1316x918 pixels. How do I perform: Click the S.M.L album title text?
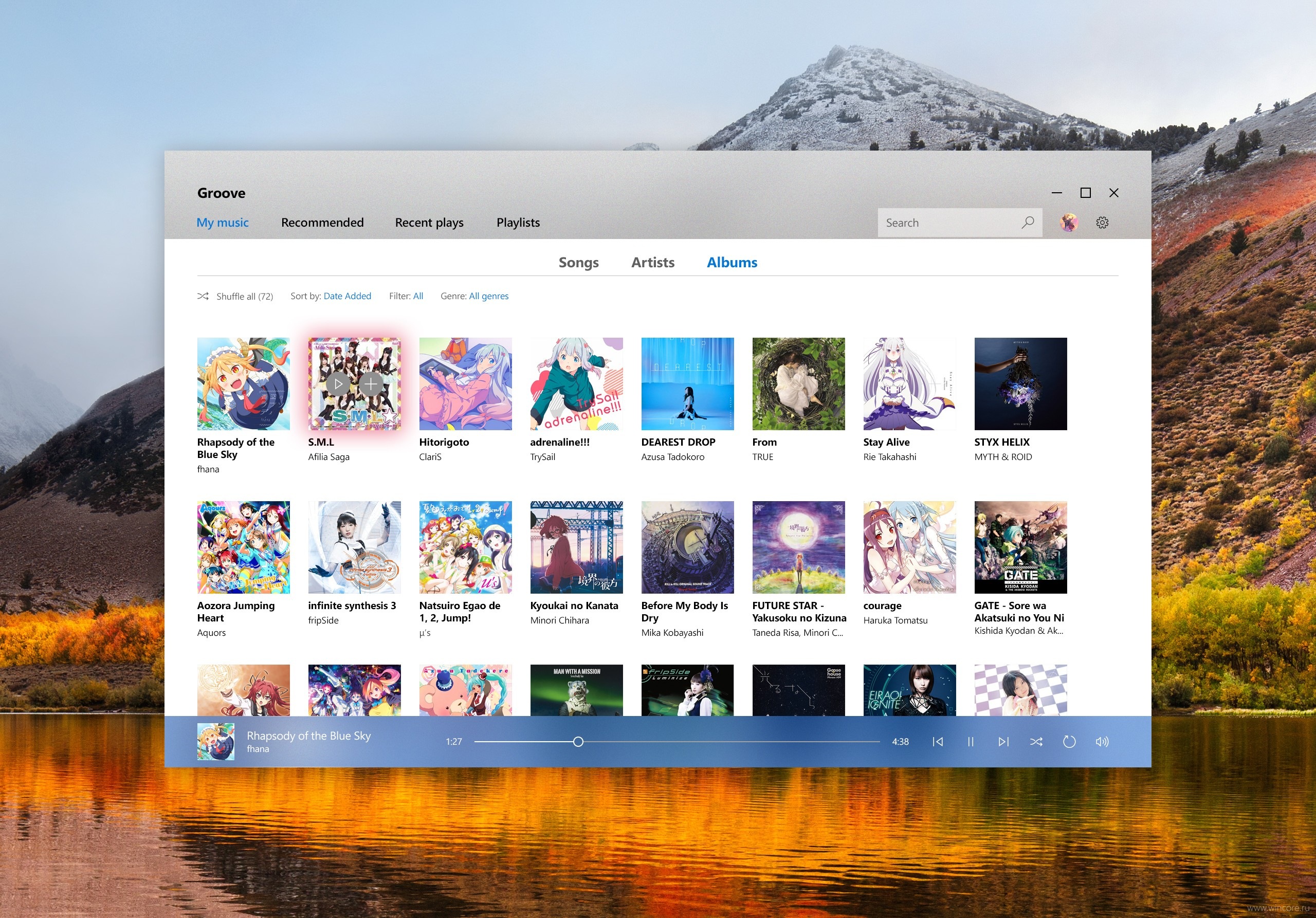[321, 442]
